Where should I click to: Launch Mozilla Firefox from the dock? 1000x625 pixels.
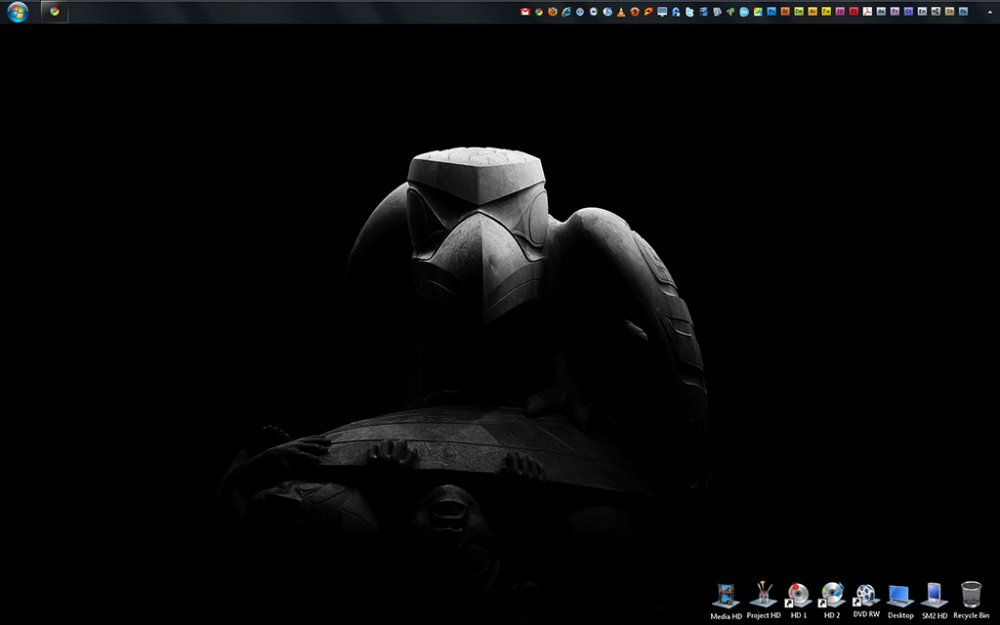(x=552, y=12)
